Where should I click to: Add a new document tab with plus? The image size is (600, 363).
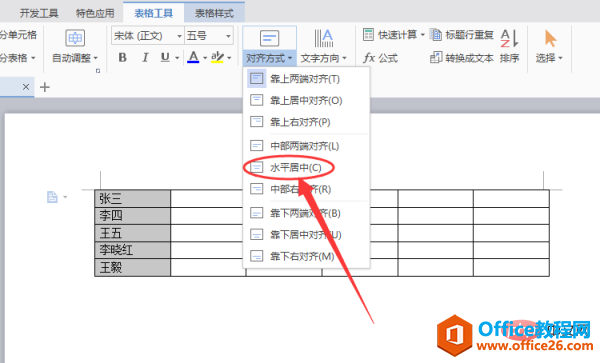pyautogui.click(x=45, y=87)
